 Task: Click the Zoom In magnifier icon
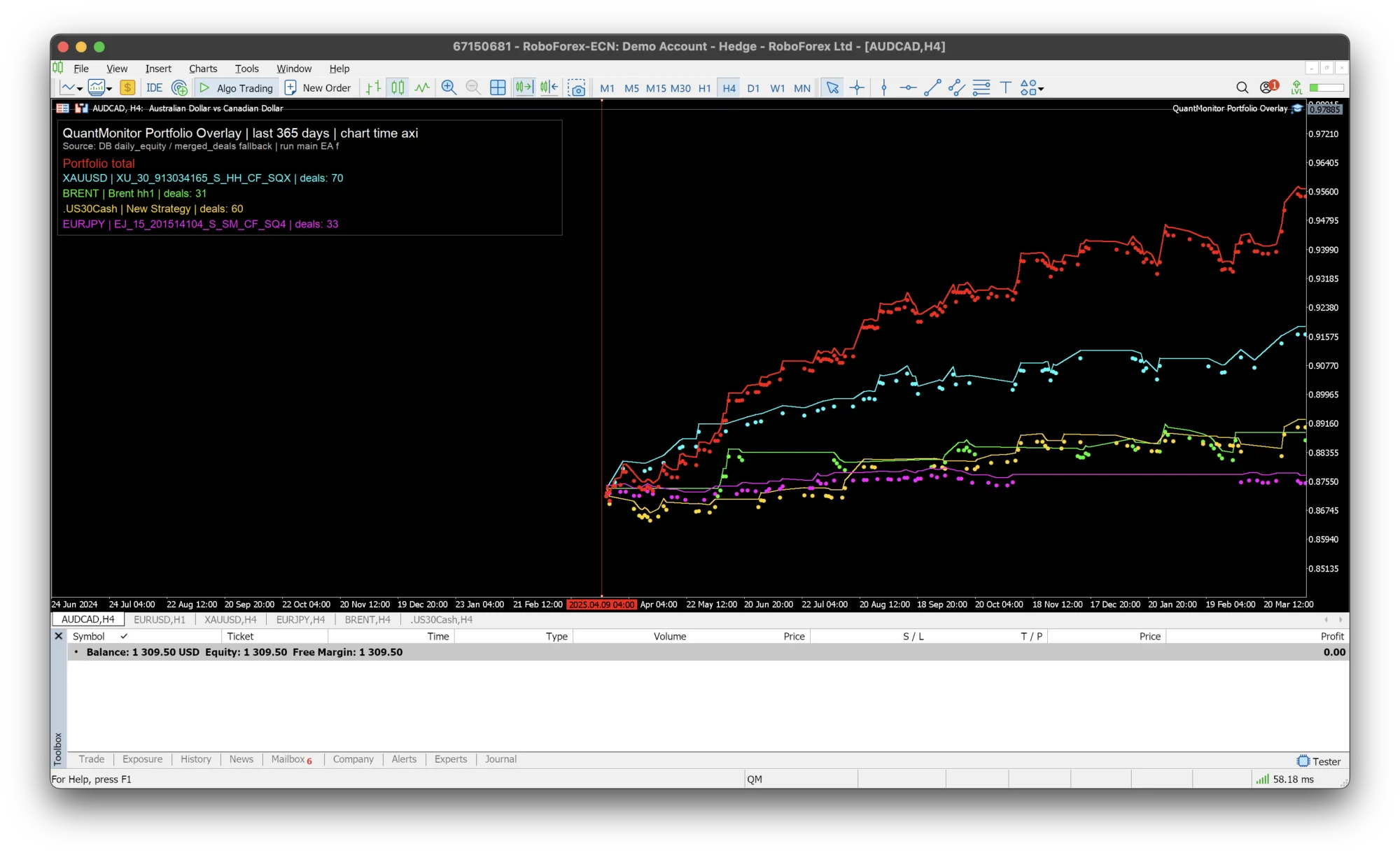(x=449, y=87)
